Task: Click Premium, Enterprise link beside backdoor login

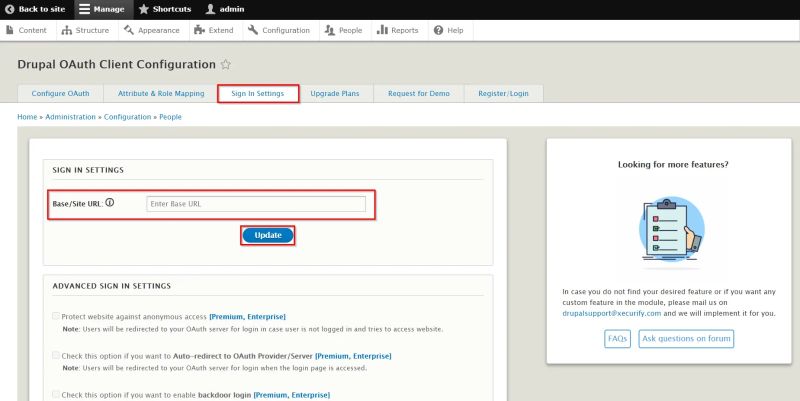Action: 292,395
